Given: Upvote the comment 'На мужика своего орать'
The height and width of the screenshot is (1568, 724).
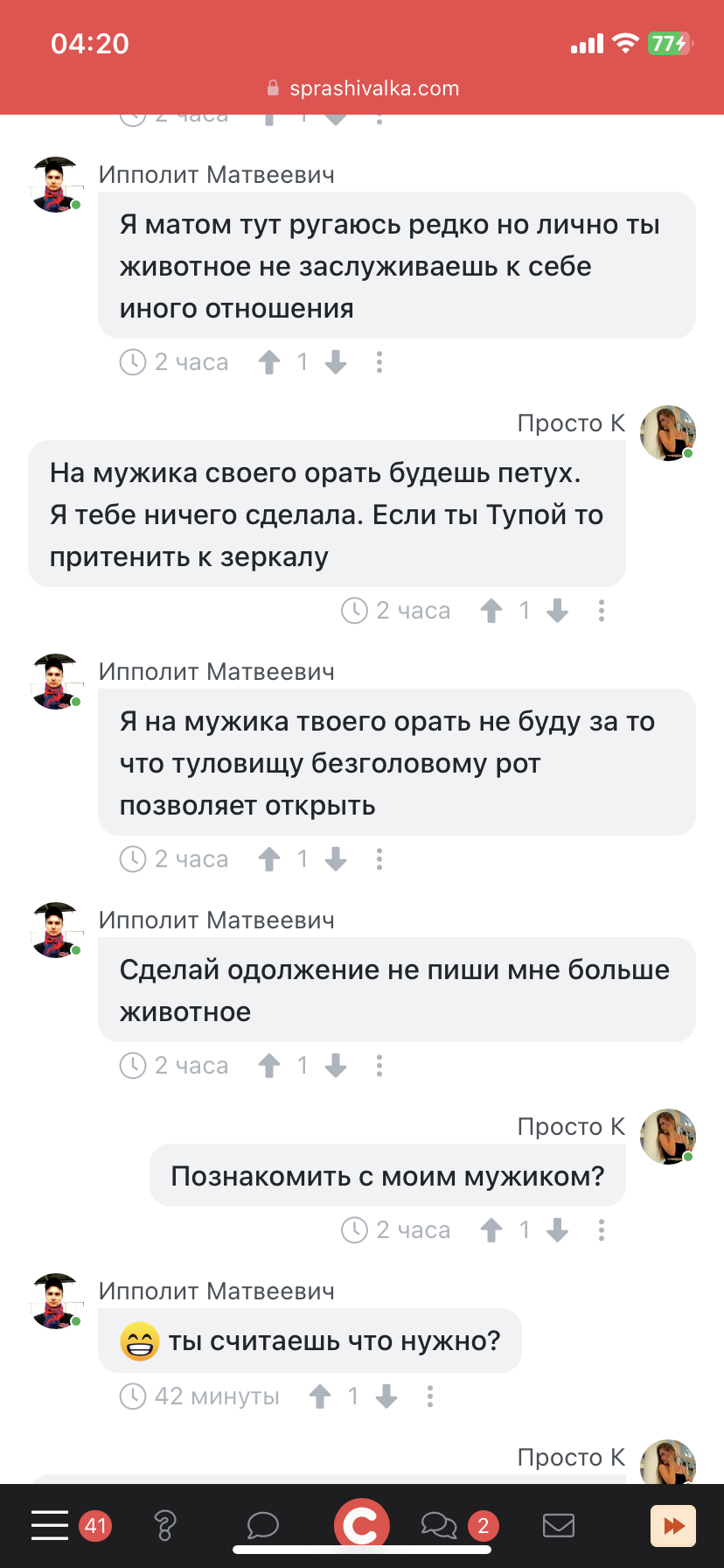Looking at the screenshot, I should tap(491, 611).
